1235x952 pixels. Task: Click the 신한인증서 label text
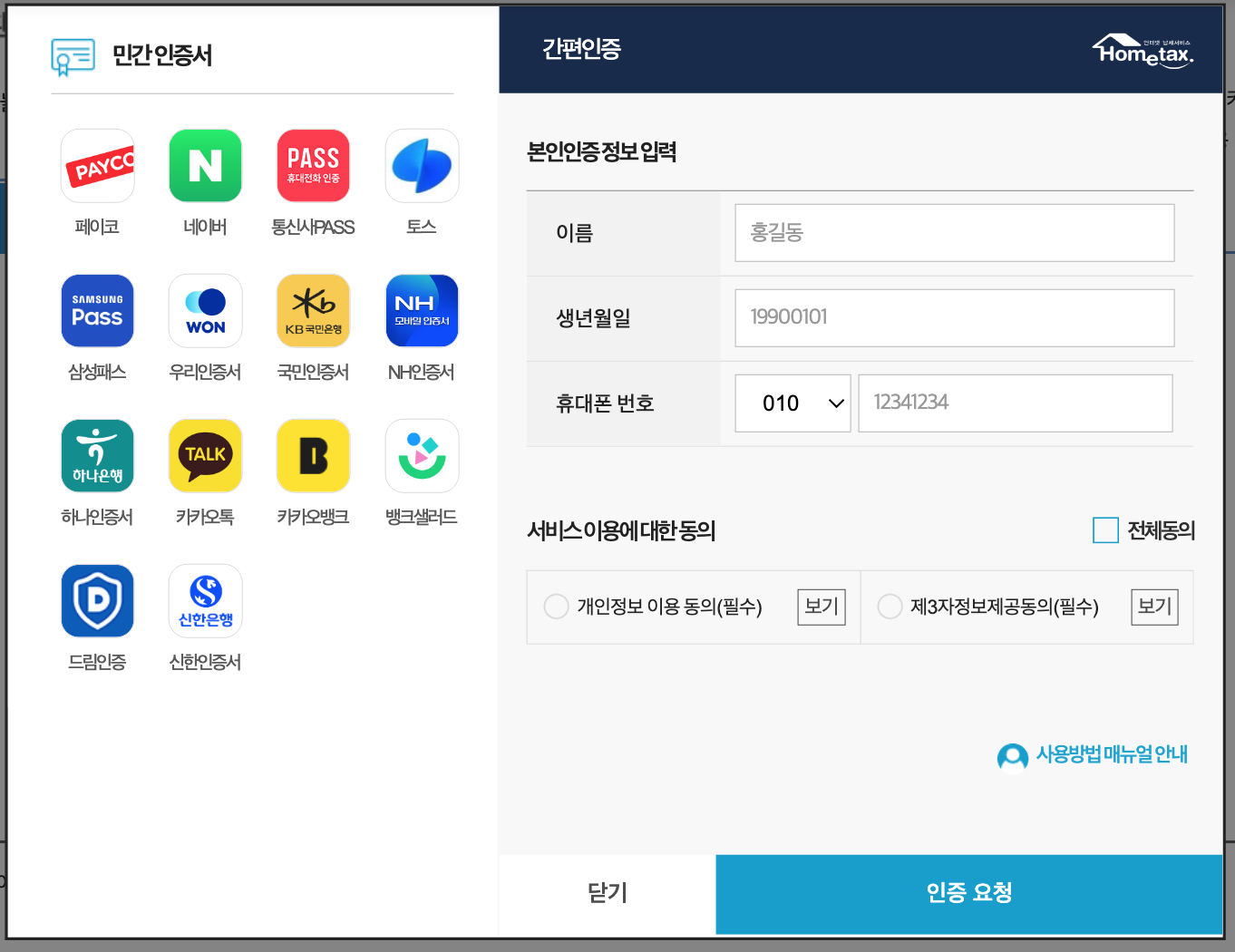tap(205, 663)
